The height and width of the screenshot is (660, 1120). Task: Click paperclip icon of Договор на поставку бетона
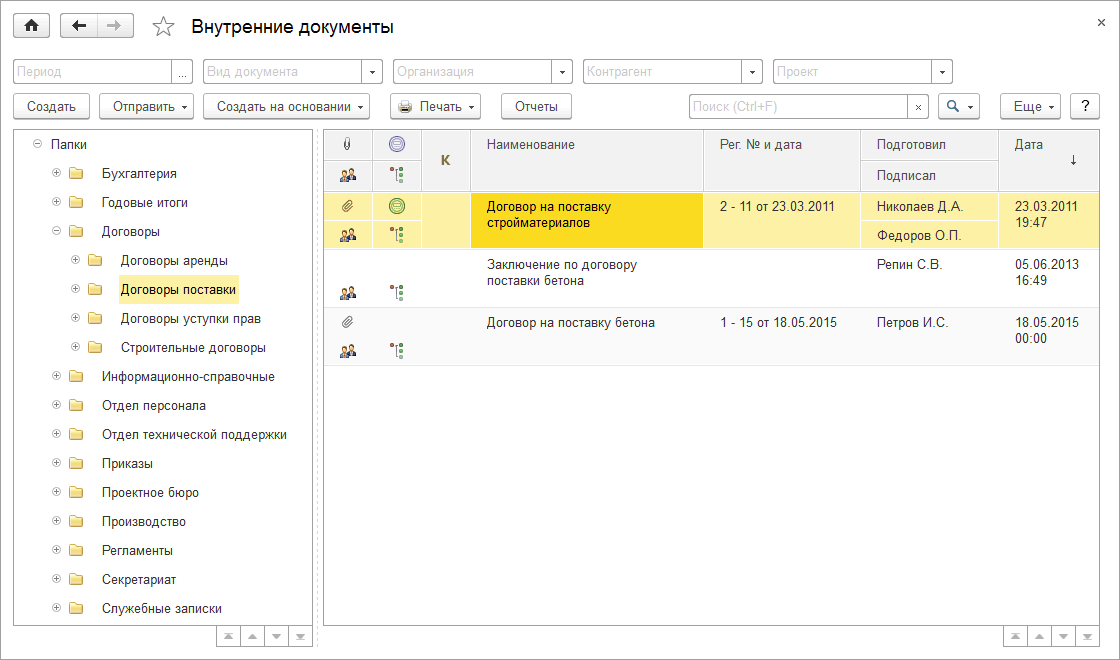click(347, 323)
